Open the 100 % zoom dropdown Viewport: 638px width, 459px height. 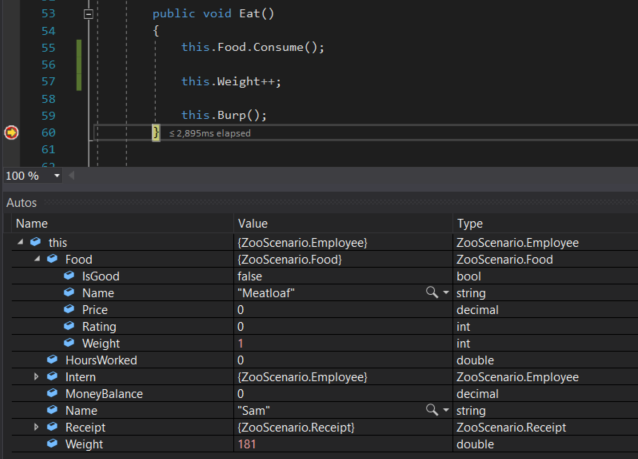tap(56, 176)
